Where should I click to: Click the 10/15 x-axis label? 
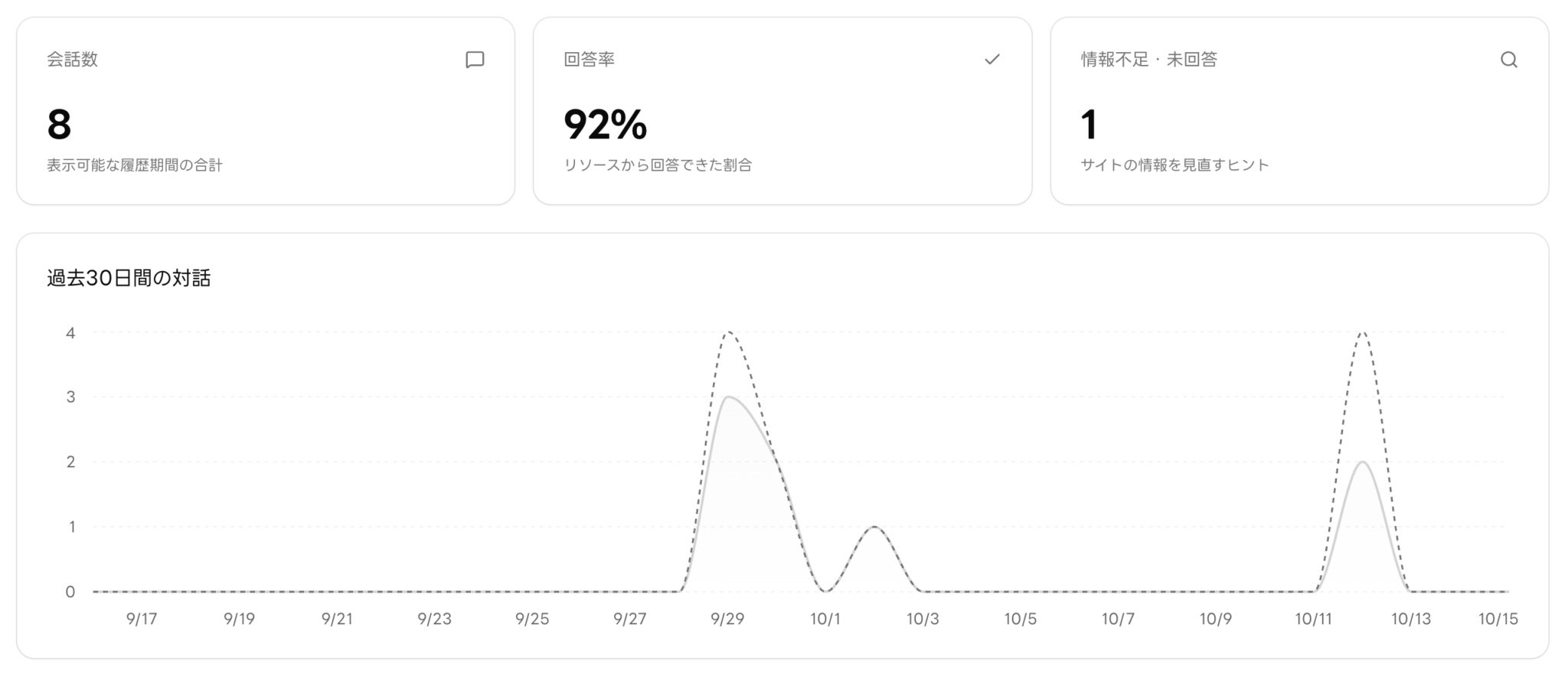tap(1498, 619)
